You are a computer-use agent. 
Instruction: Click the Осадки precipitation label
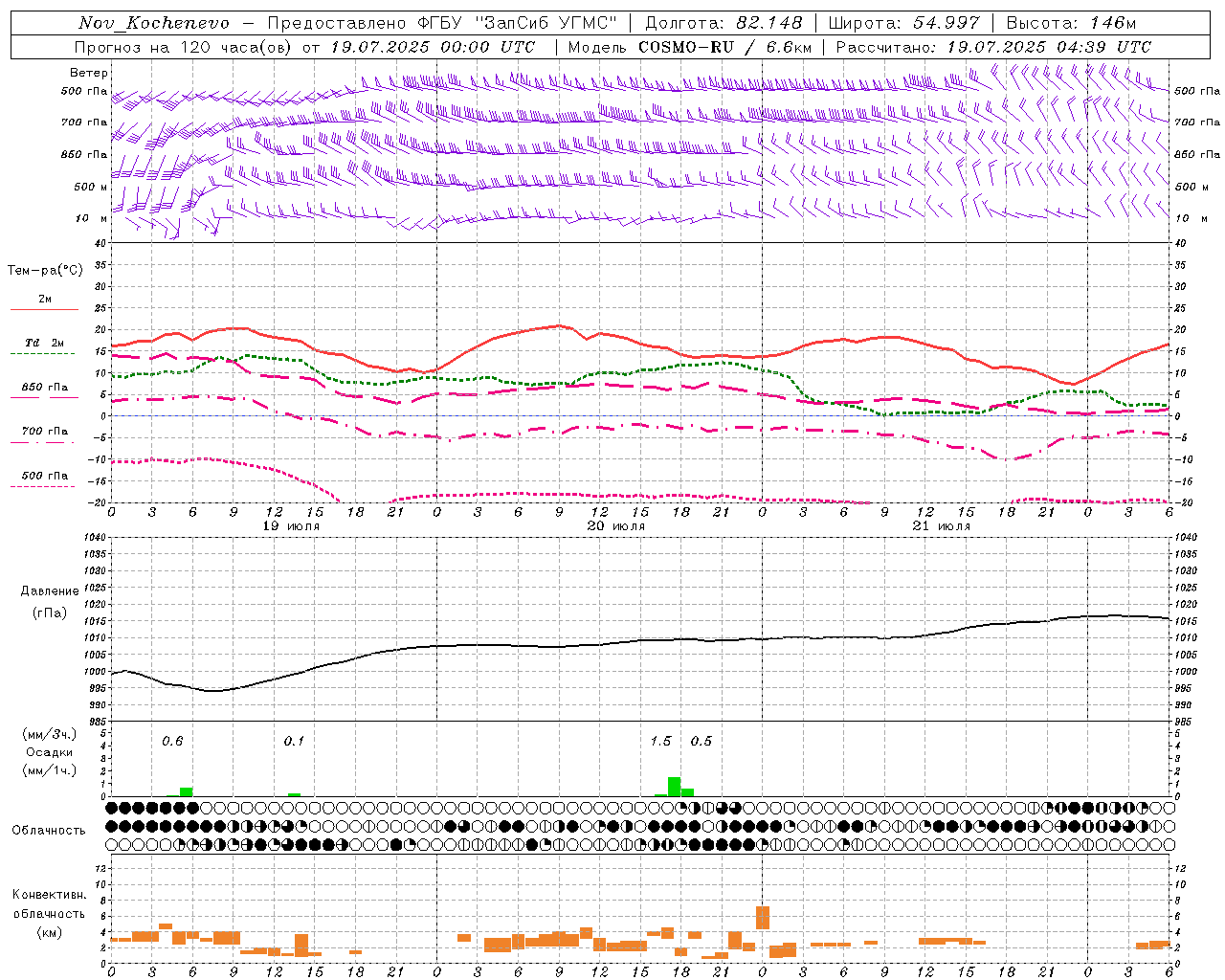(50, 752)
